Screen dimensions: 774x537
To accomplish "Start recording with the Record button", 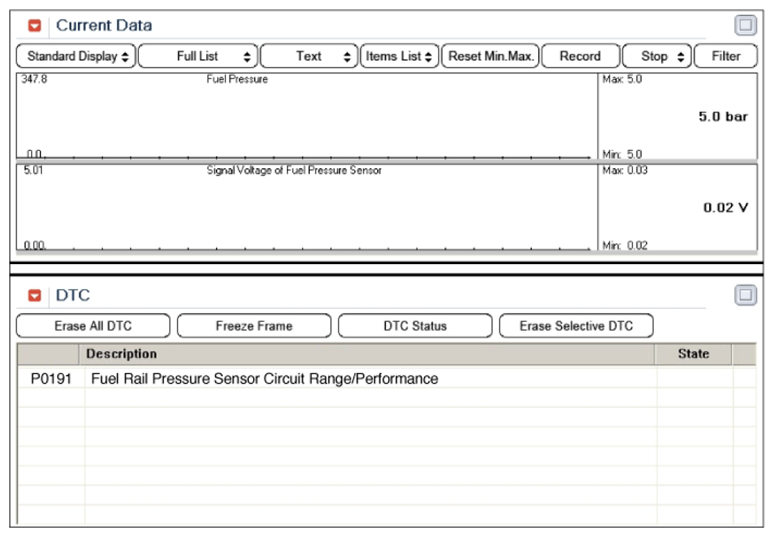I will [x=580, y=56].
